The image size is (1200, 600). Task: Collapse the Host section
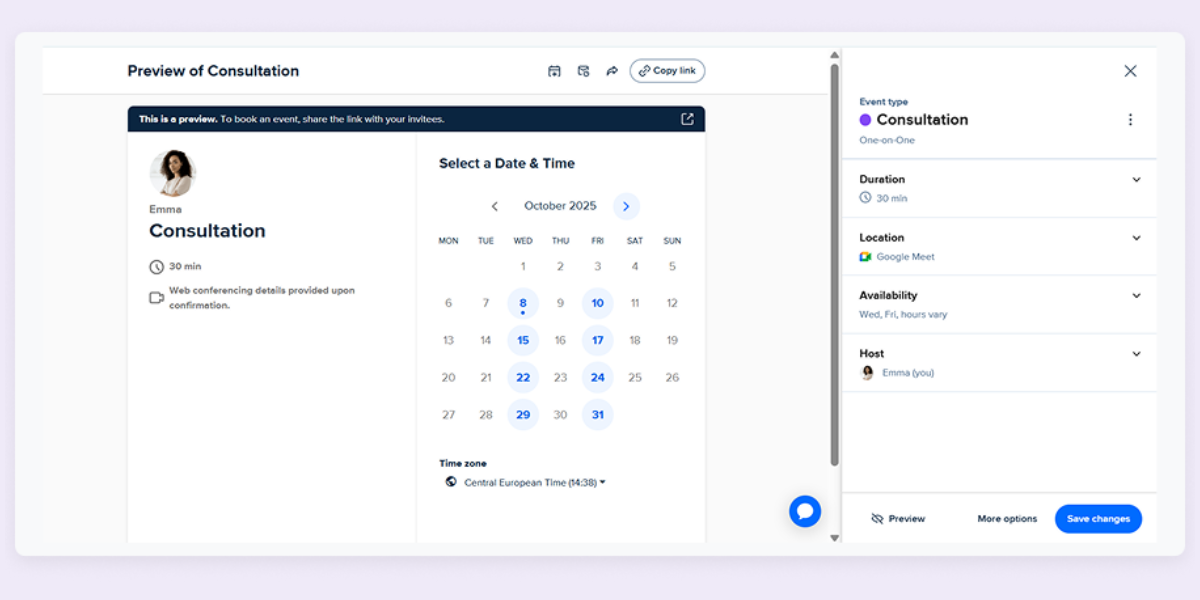click(1136, 353)
